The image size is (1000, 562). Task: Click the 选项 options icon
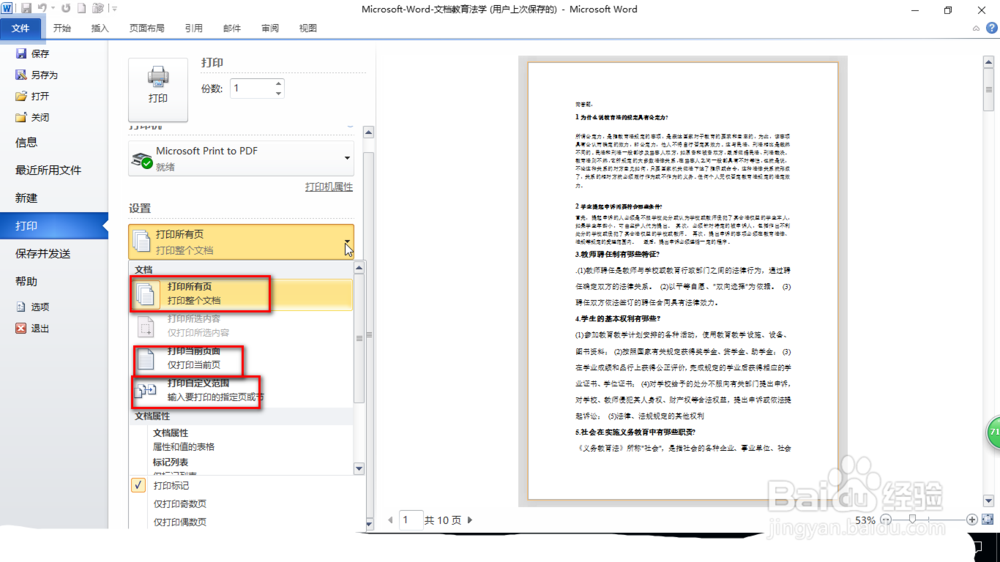pyautogui.click(x=21, y=307)
